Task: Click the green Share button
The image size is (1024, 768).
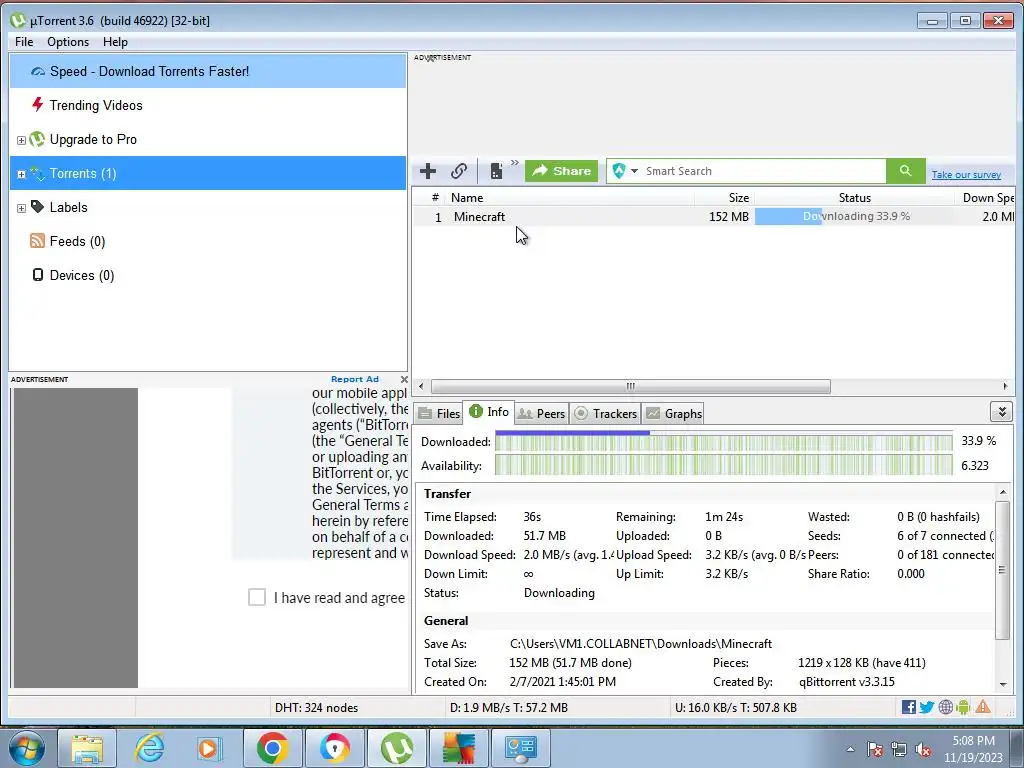Action: coord(562,171)
